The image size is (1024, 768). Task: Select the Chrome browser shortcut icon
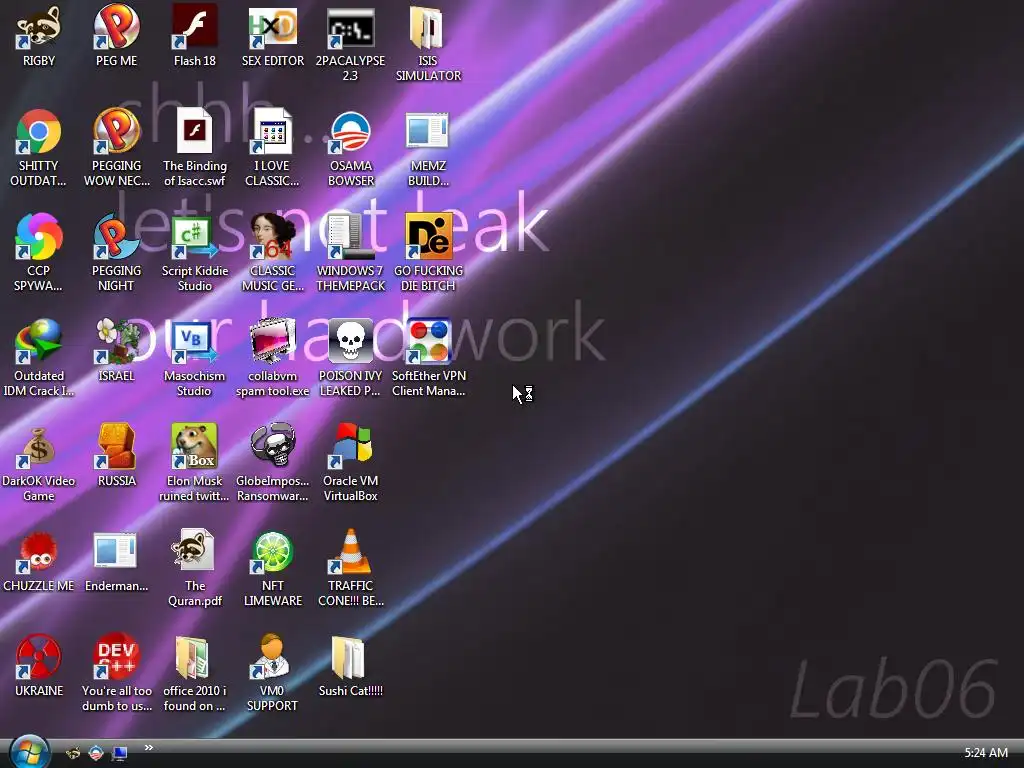39,132
